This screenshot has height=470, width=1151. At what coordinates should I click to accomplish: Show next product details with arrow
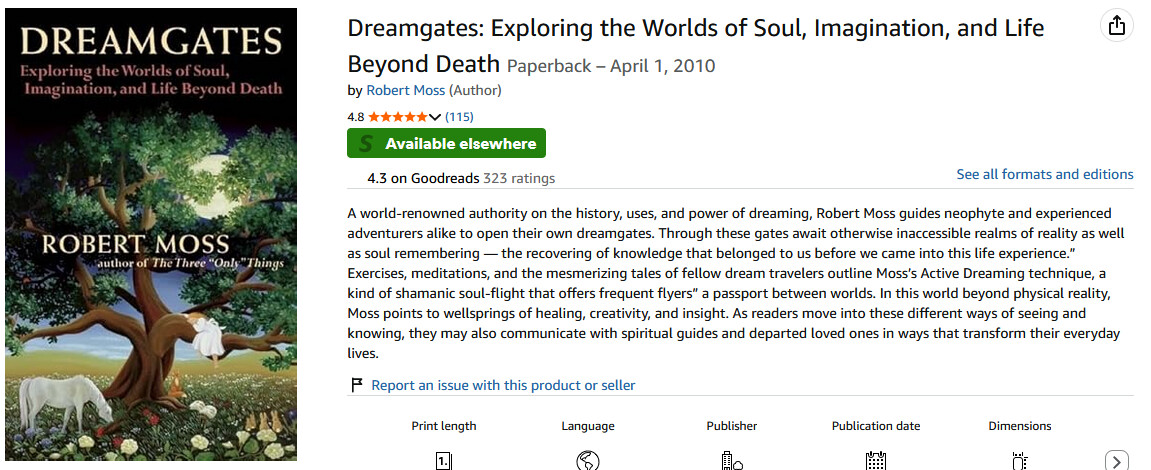1117,460
